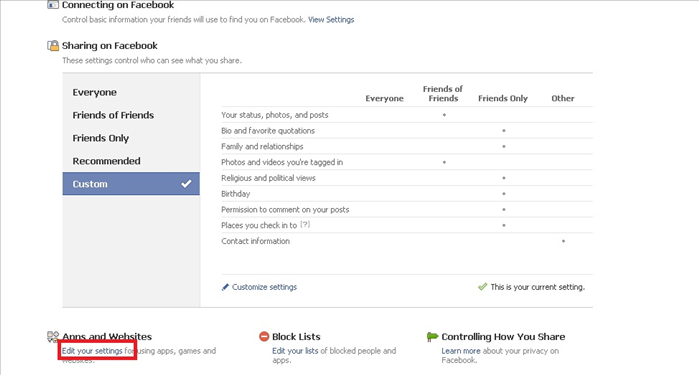Click the dot in the Contact information row

tap(563, 241)
